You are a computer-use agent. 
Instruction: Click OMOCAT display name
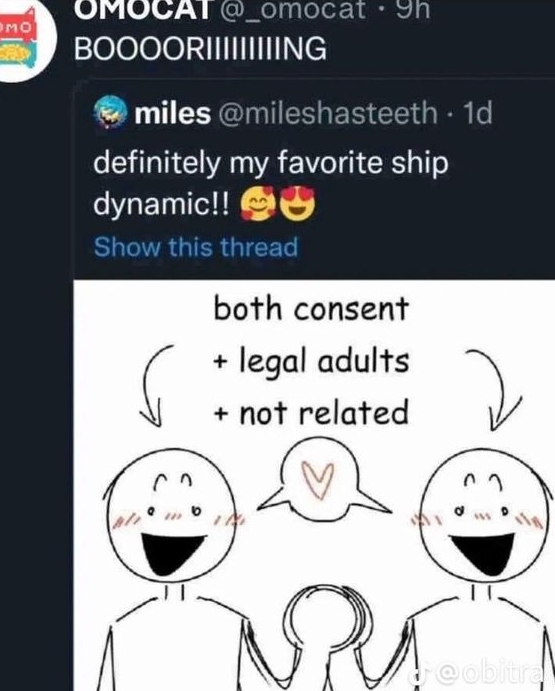tap(142, 8)
